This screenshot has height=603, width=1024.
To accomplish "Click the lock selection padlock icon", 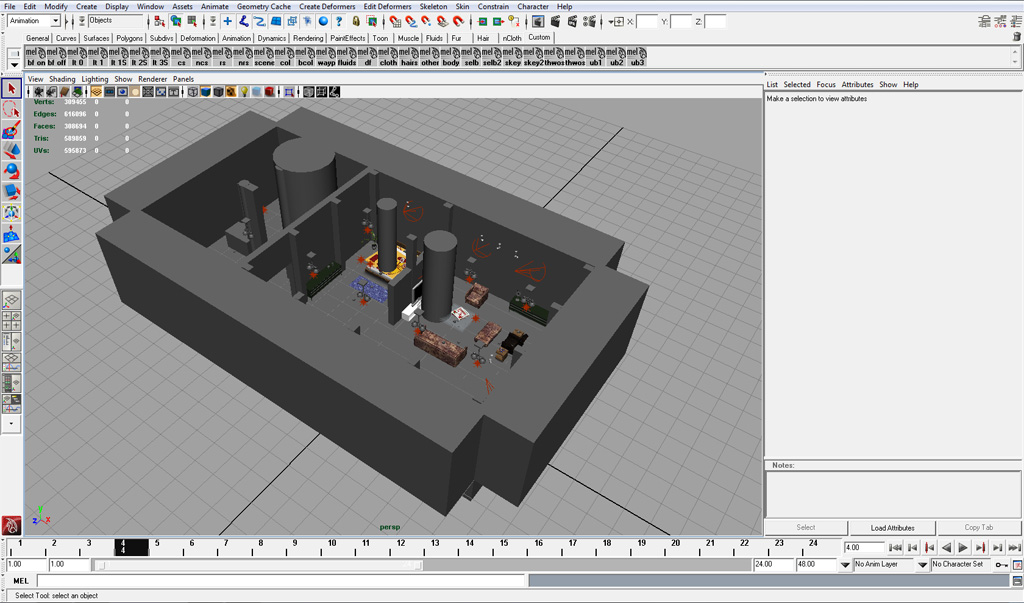I will pyautogui.click(x=356, y=22).
